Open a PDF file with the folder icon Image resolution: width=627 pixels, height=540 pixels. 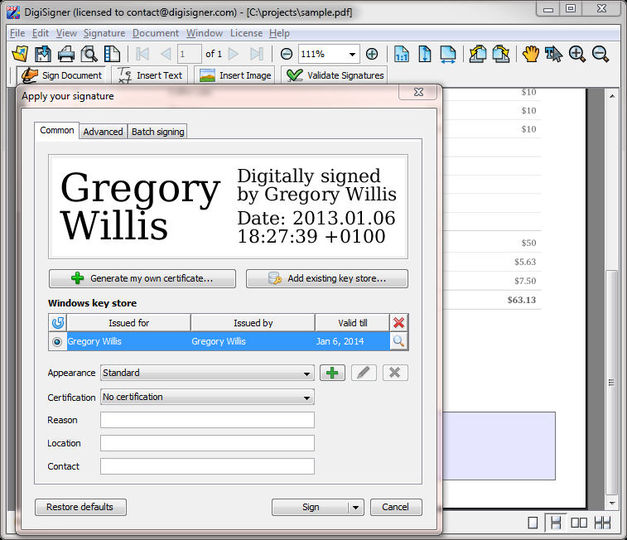(x=20, y=54)
